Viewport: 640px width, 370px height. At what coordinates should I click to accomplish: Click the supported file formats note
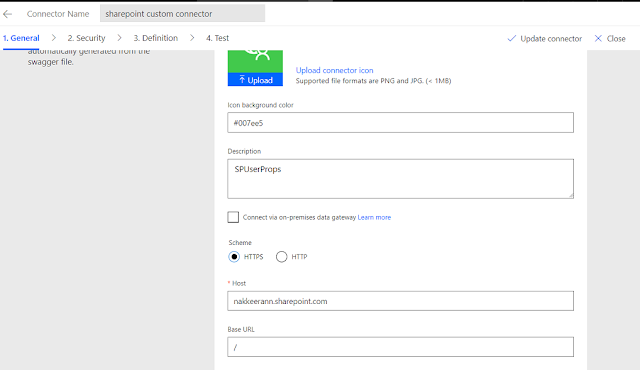tap(373, 81)
